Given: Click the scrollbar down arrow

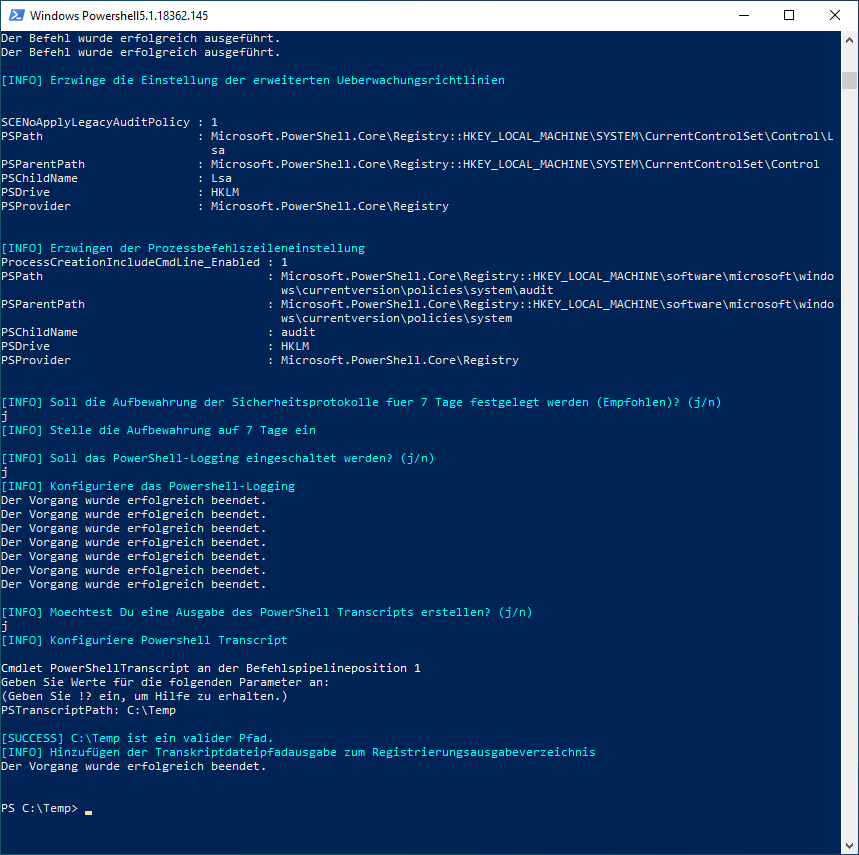Looking at the screenshot, I should (x=849, y=845).
